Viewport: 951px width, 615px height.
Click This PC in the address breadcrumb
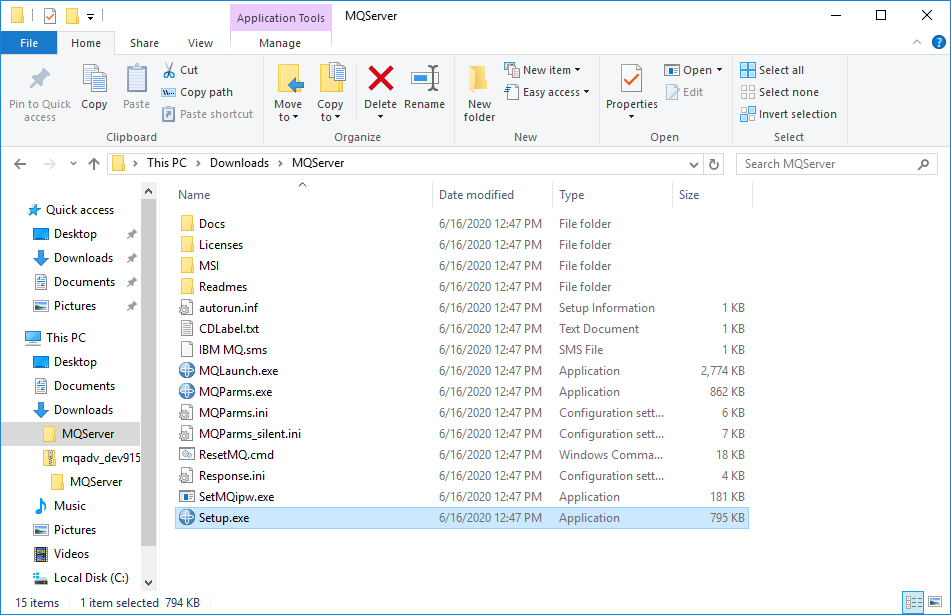coord(167,163)
